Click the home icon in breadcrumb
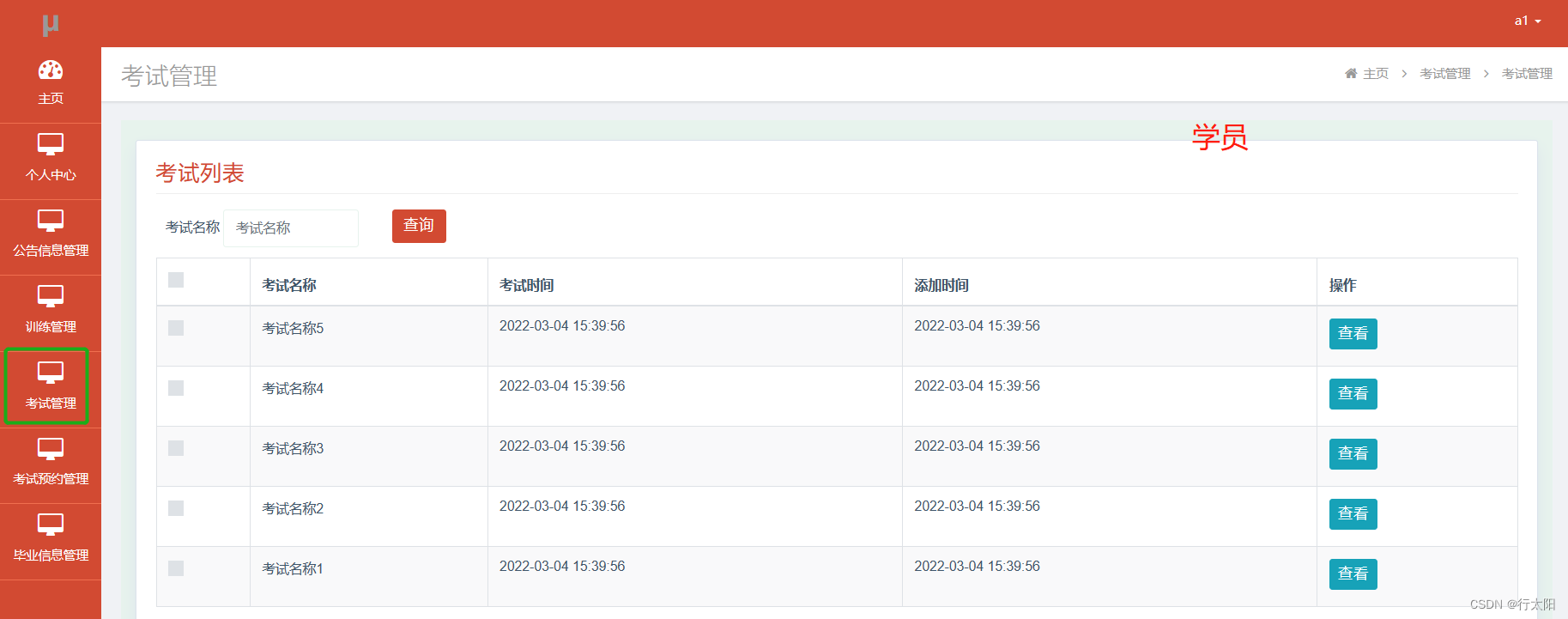1568x619 pixels. click(x=1351, y=74)
